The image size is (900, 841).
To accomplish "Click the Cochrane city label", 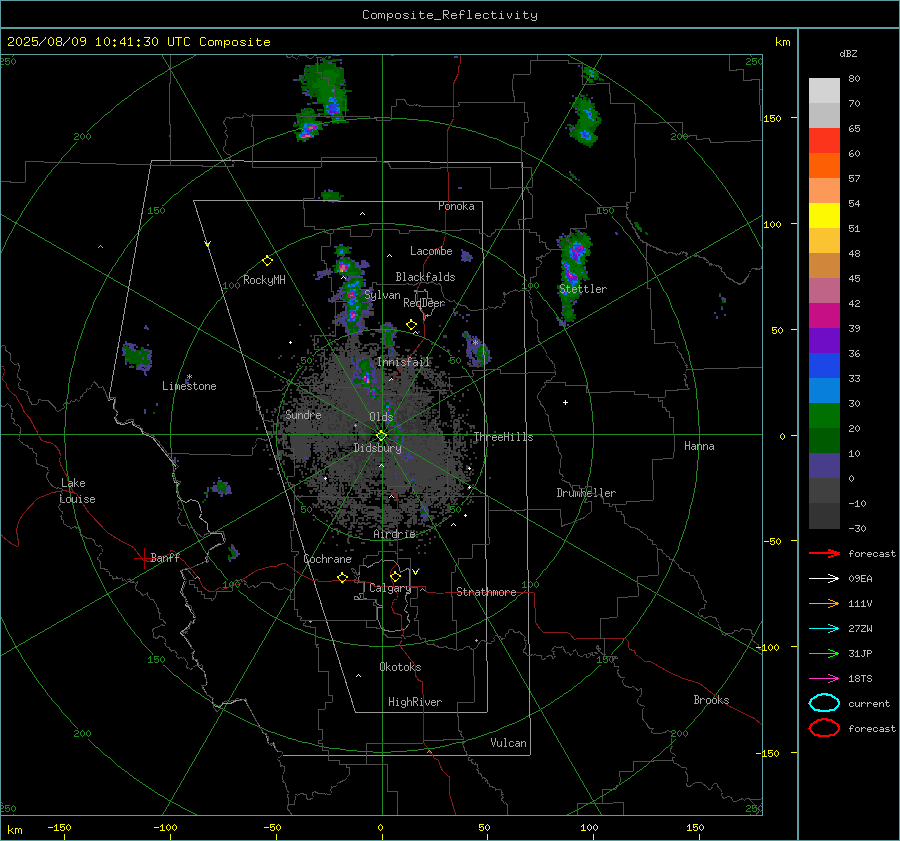I will (x=327, y=559).
